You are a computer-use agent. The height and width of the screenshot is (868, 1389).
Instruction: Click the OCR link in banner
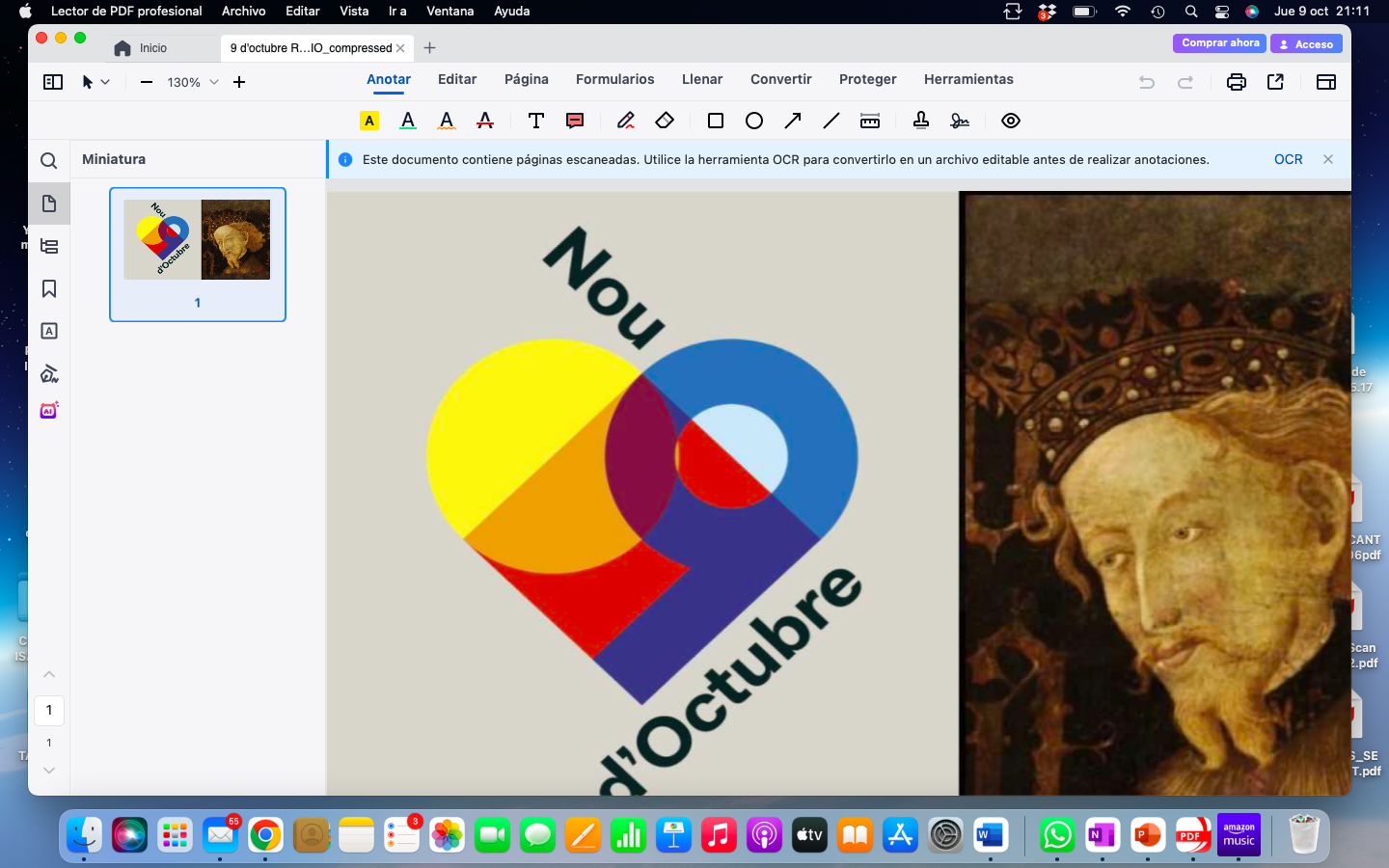1288,159
